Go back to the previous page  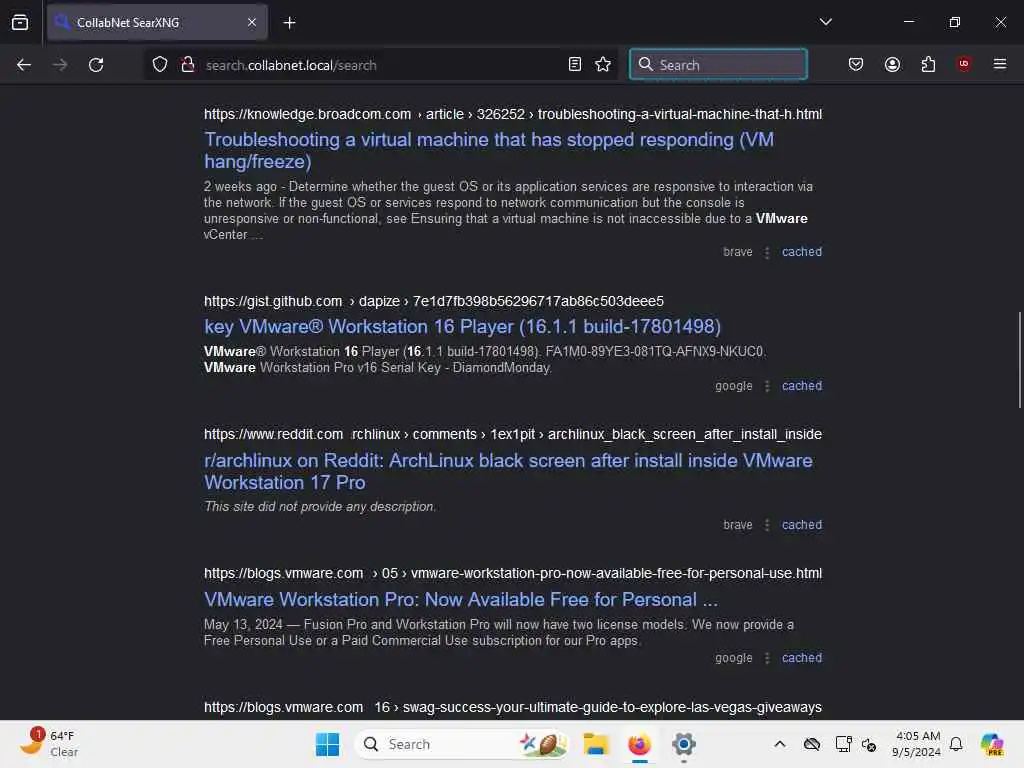coord(24,65)
